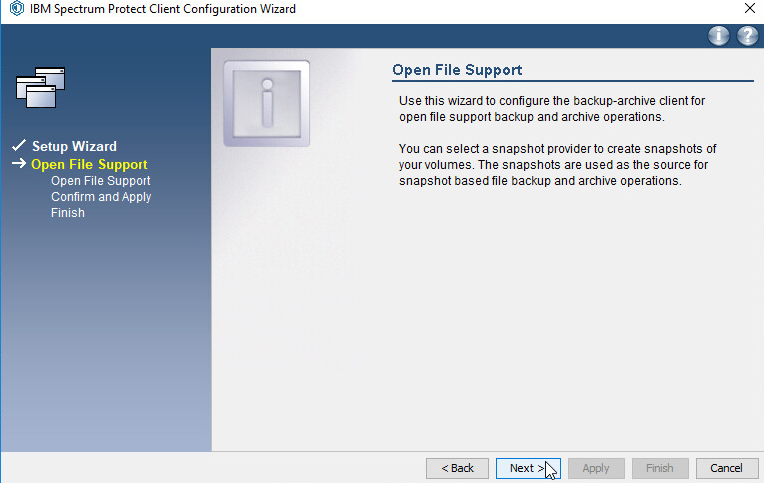Choose the indented Open File Support sub-step
This screenshot has width=764, height=483.
(x=100, y=181)
